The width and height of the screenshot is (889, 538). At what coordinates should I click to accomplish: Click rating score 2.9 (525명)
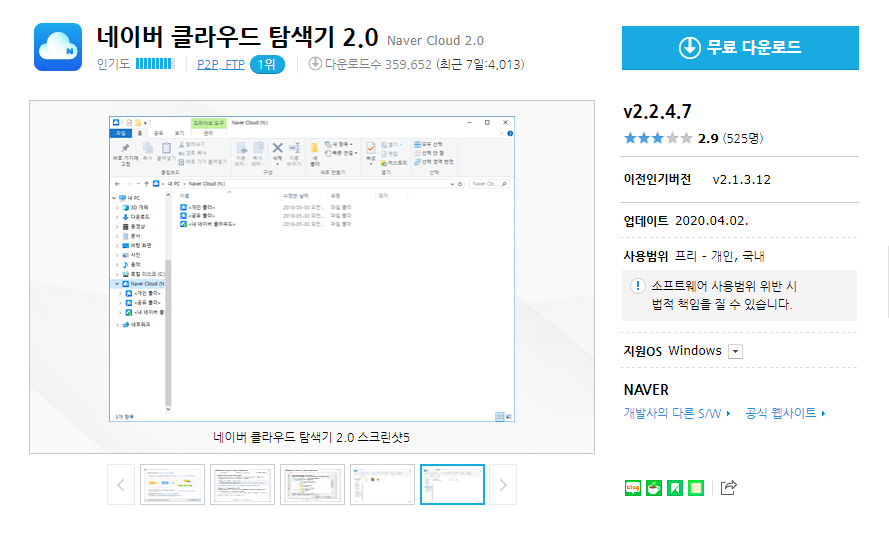pyautogui.click(x=730, y=138)
